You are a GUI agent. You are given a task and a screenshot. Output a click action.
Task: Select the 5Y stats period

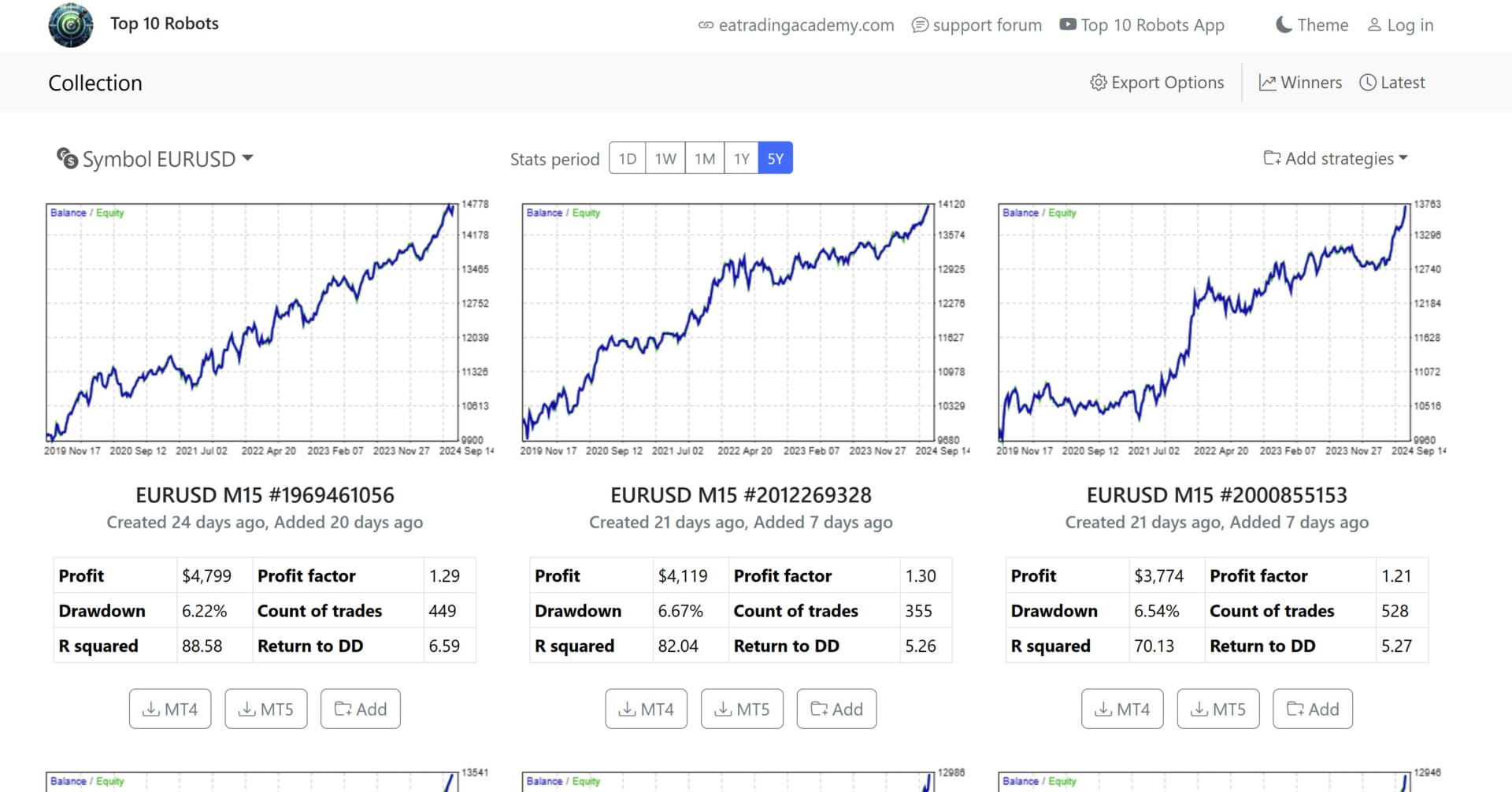coord(776,159)
